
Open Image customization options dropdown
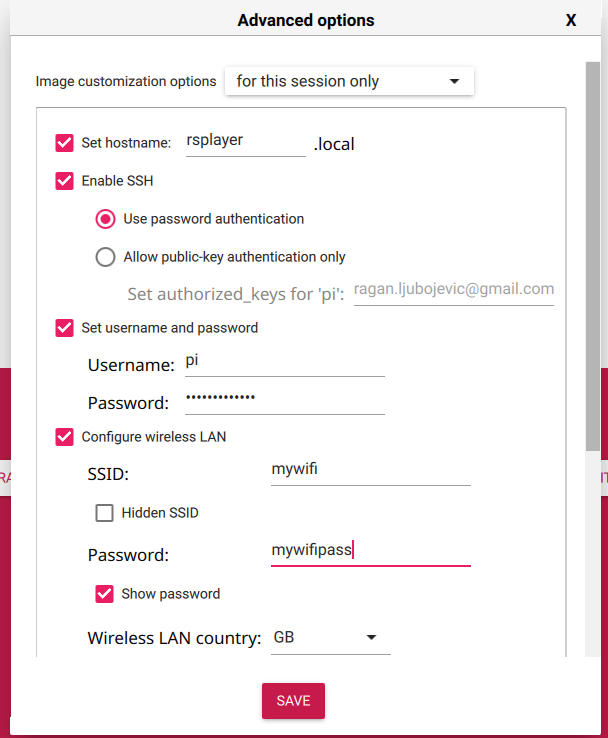pyautogui.click(x=349, y=81)
